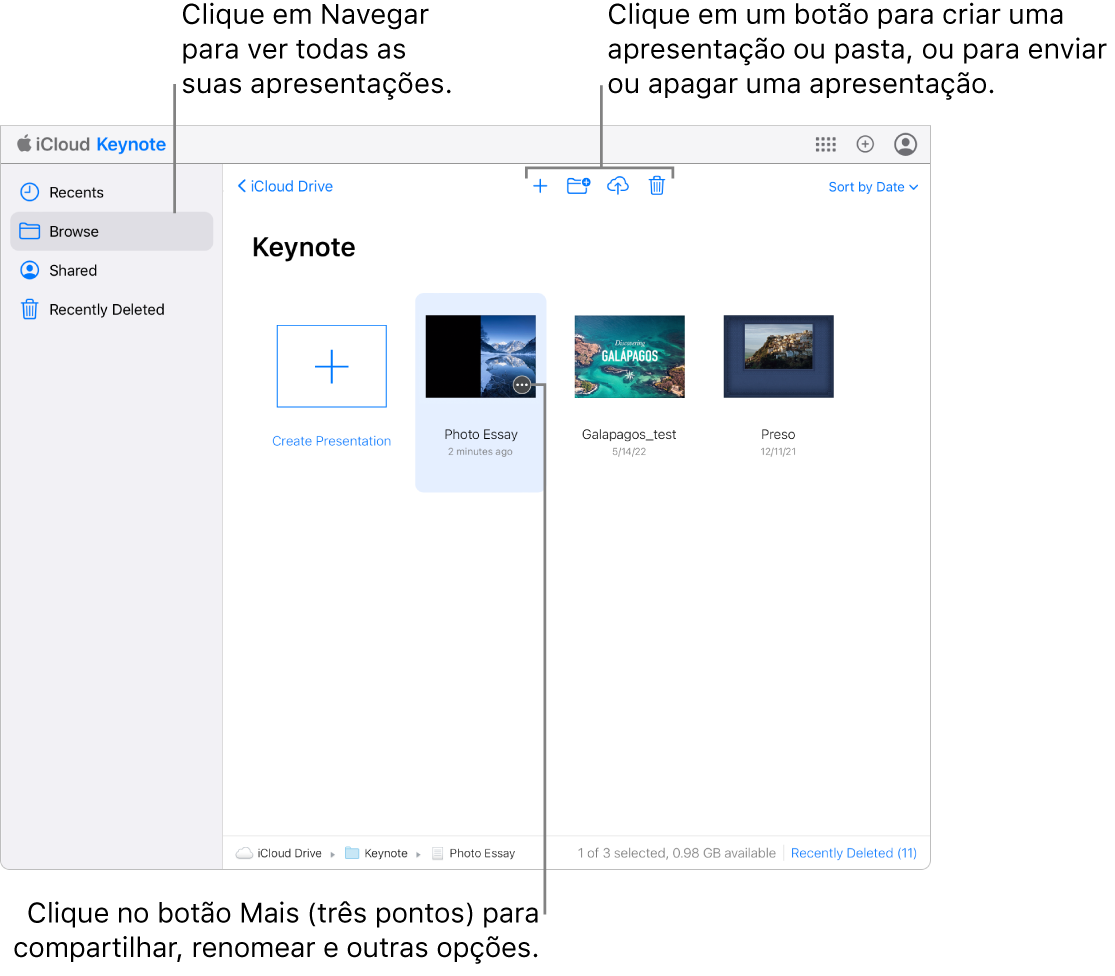1115x976 pixels.
Task: Open Recently Deleted (11) link
Action: tap(853, 853)
